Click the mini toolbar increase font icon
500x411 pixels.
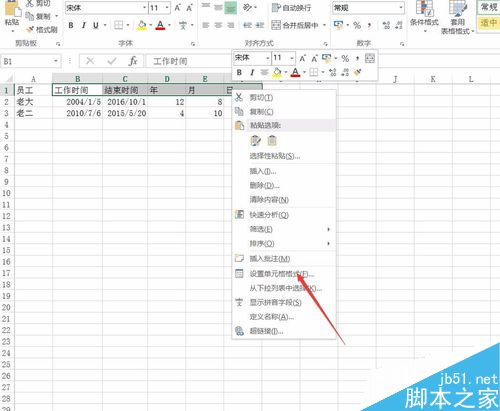(303, 59)
